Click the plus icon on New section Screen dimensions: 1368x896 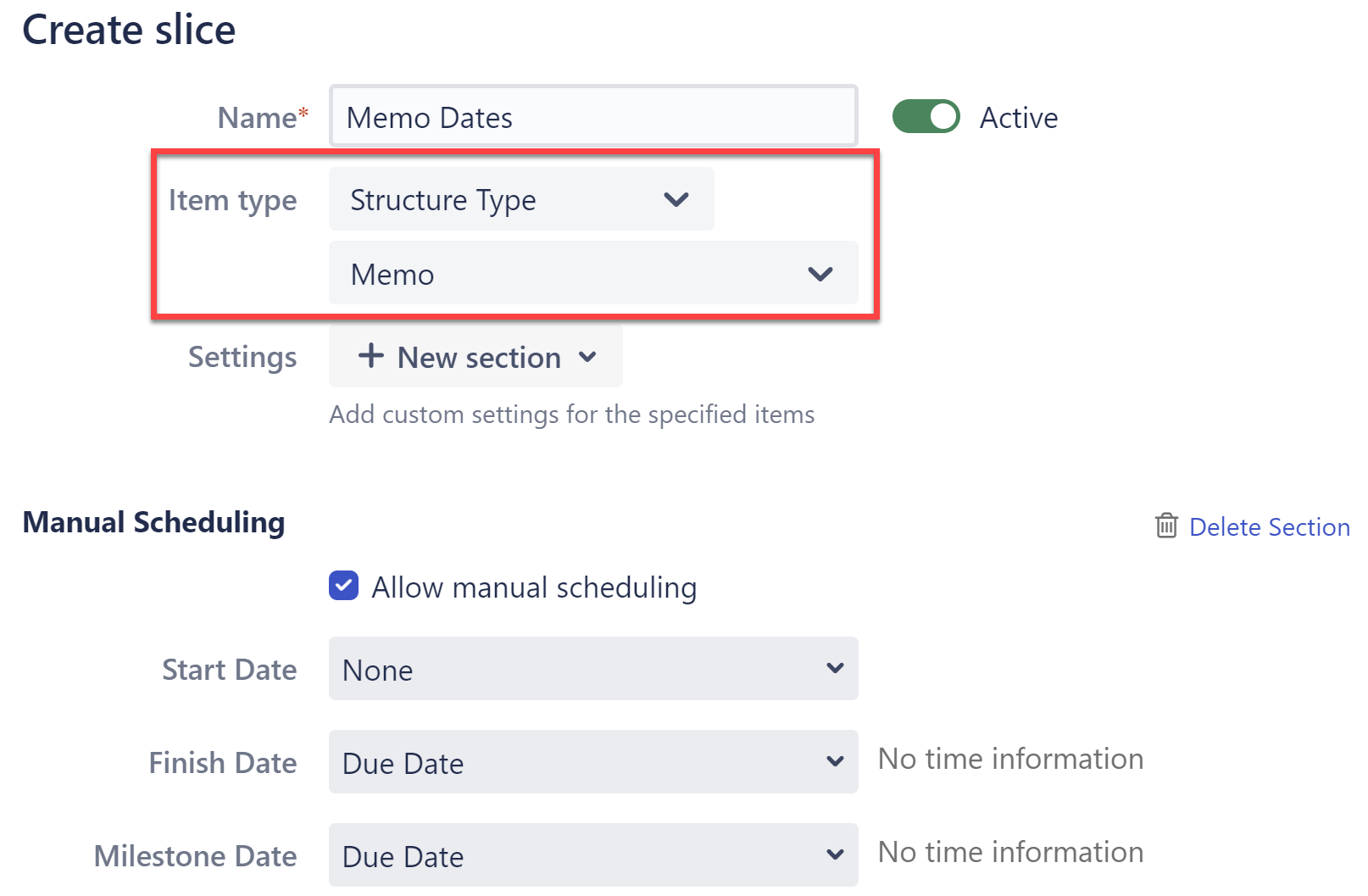370,357
